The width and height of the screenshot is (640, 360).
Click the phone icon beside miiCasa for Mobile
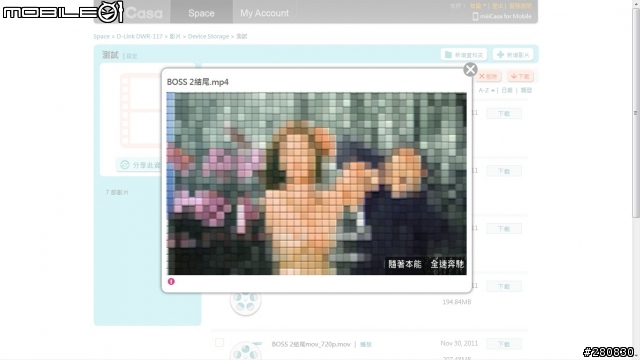tap(475, 16)
